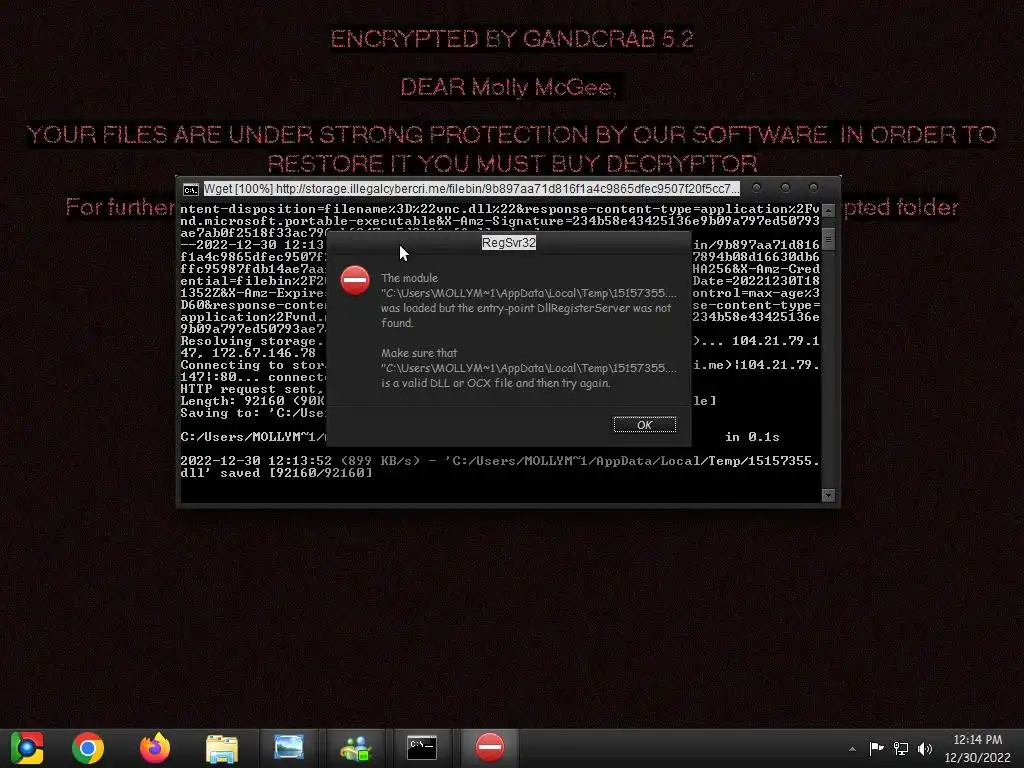This screenshot has width=1024, height=768.
Task: Open the picture viewer taskbar icon
Action: pyautogui.click(x=289, y=747)
